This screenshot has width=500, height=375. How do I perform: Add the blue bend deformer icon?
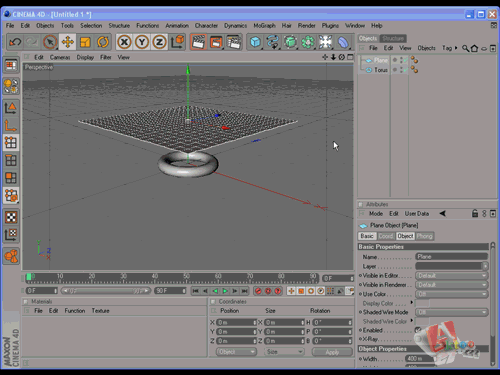click(343, 42)
